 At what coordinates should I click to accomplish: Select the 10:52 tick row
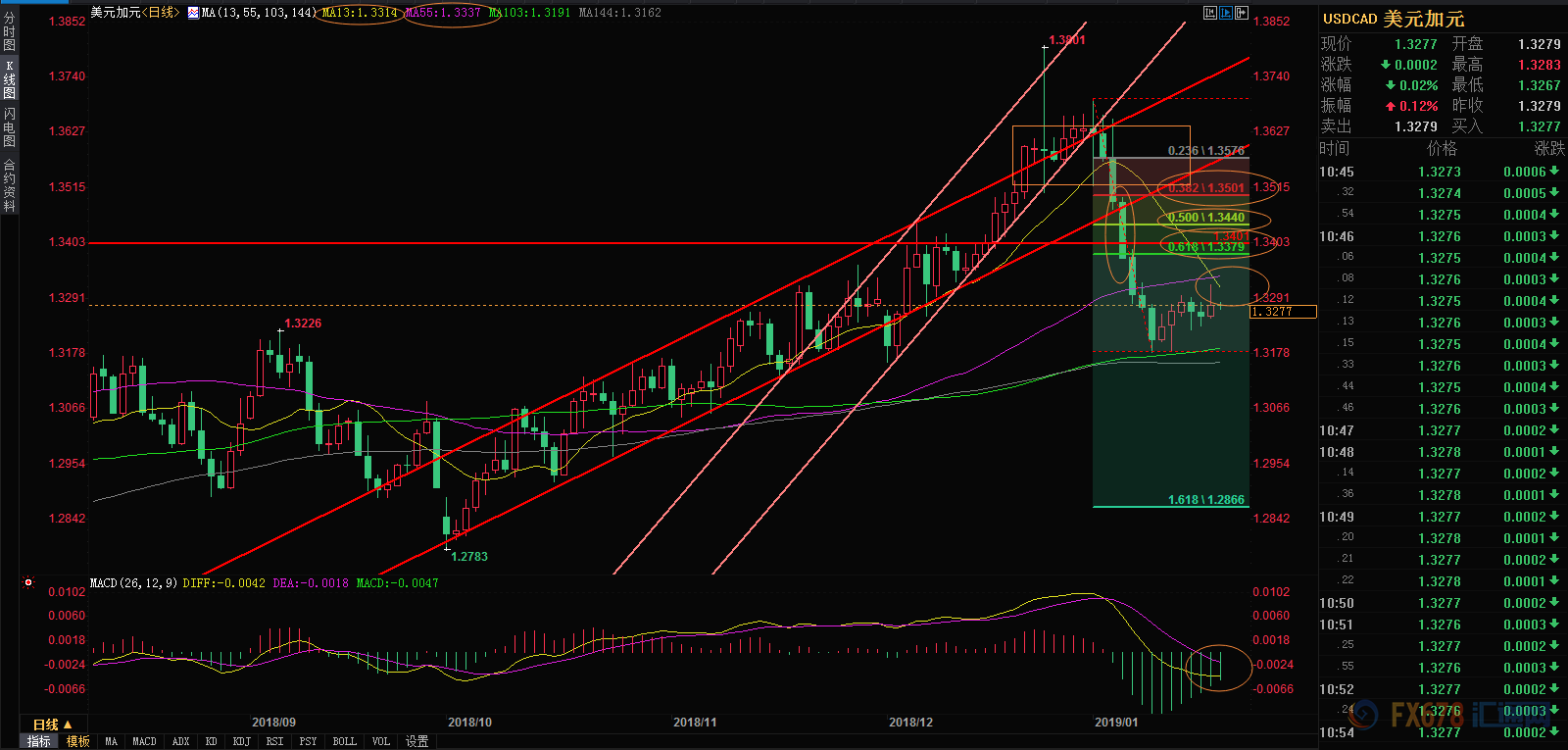point(1442,689)
